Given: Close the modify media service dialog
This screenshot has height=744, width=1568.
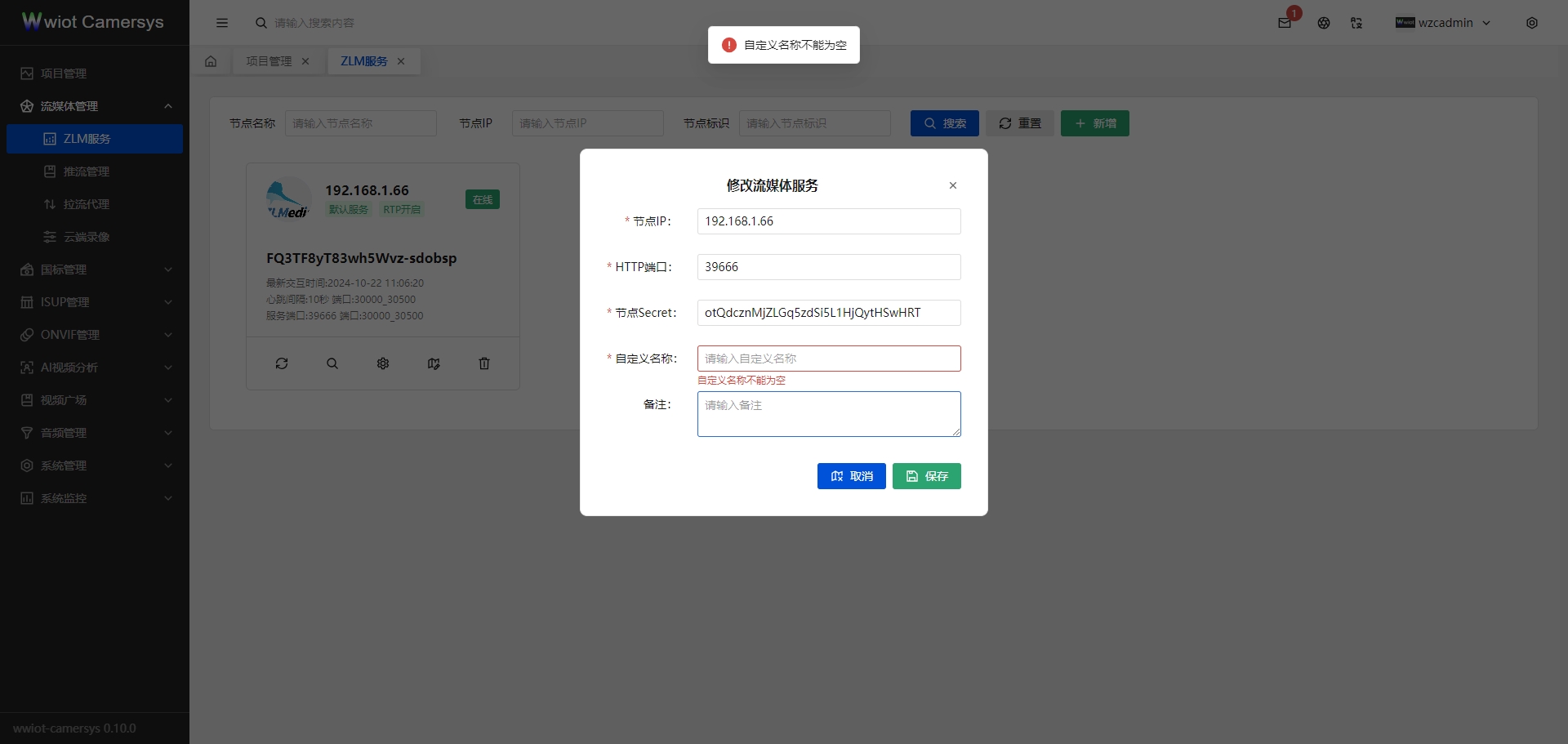Looking at the screenshot, I should (x=953, y=185).
